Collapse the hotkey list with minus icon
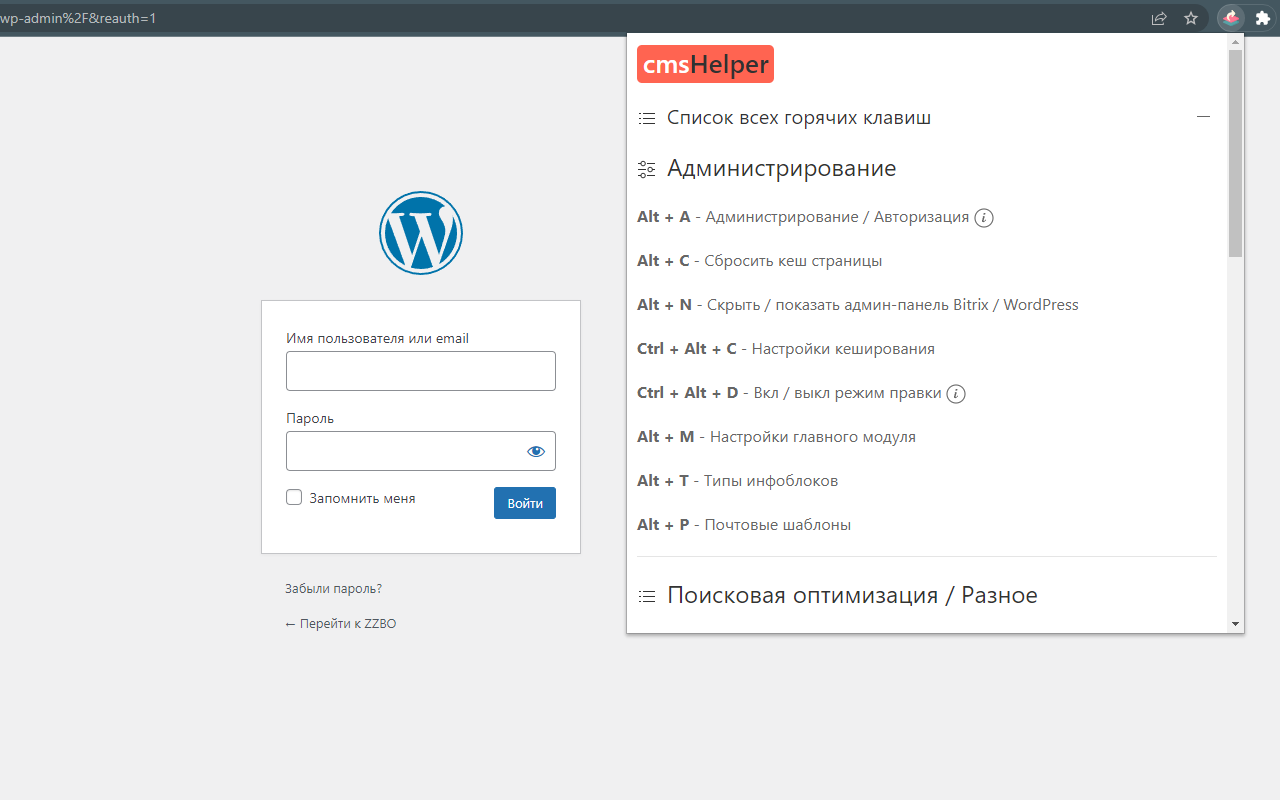The image size is (1280, 800). [x=1204, y=117]
